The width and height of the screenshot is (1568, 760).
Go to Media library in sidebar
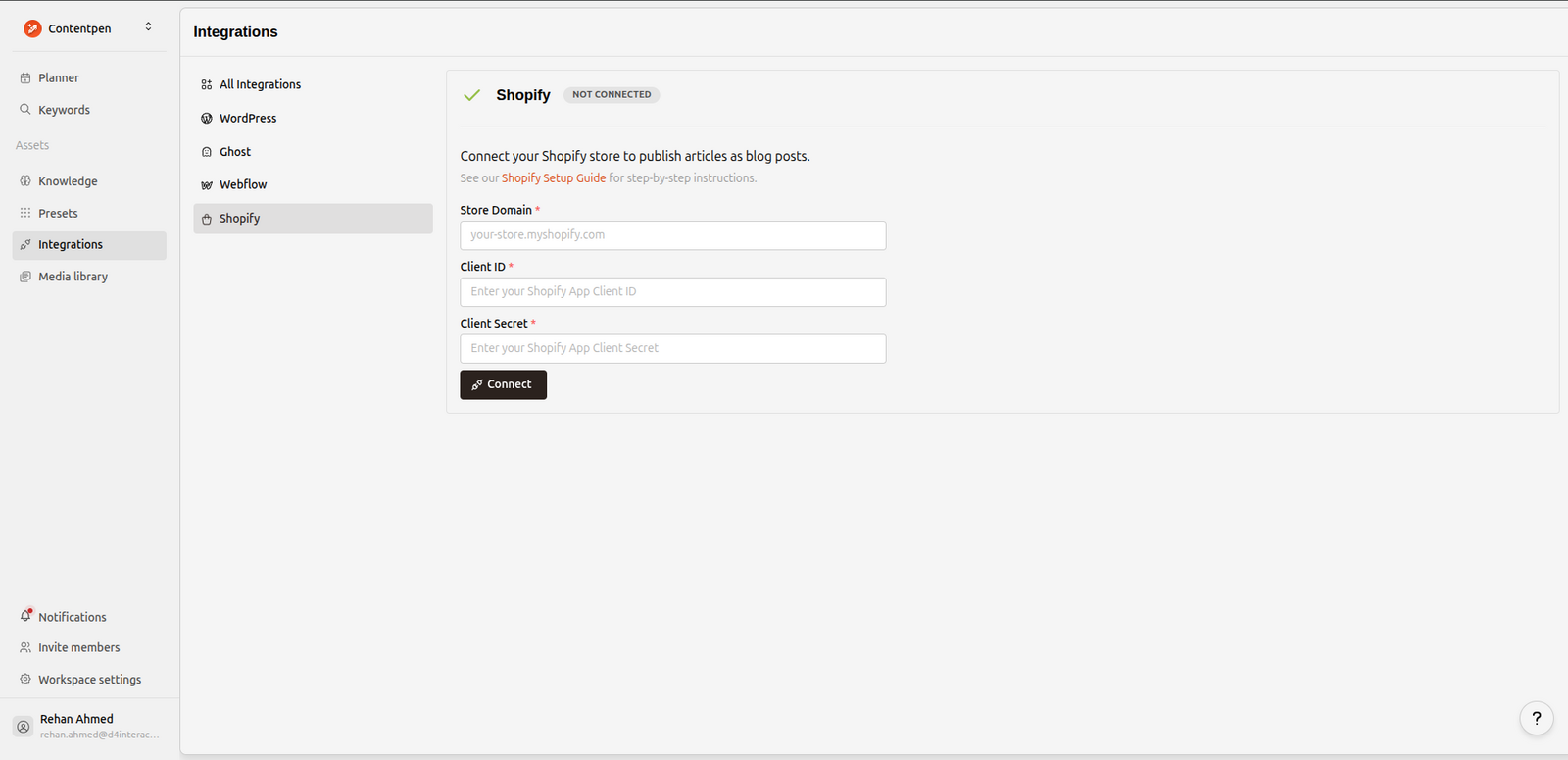(x=73, y=277)
